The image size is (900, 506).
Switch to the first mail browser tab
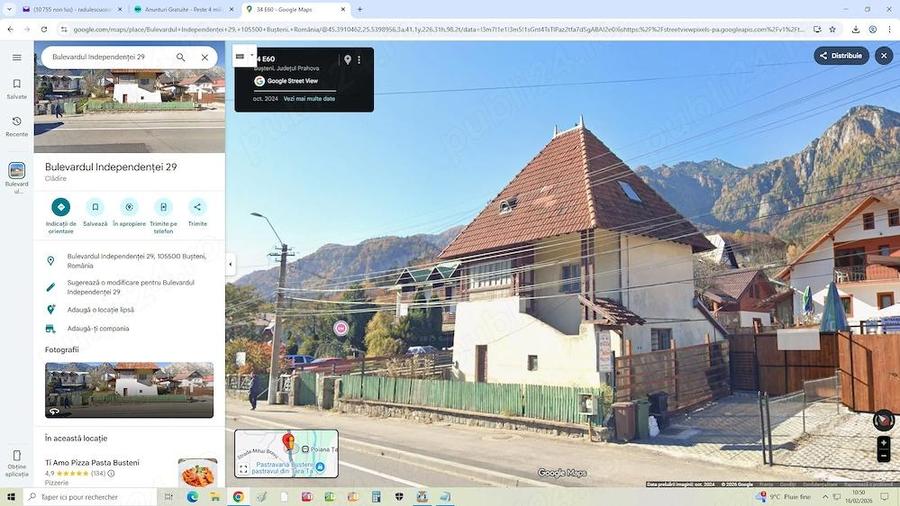click(x=67, y=9)
